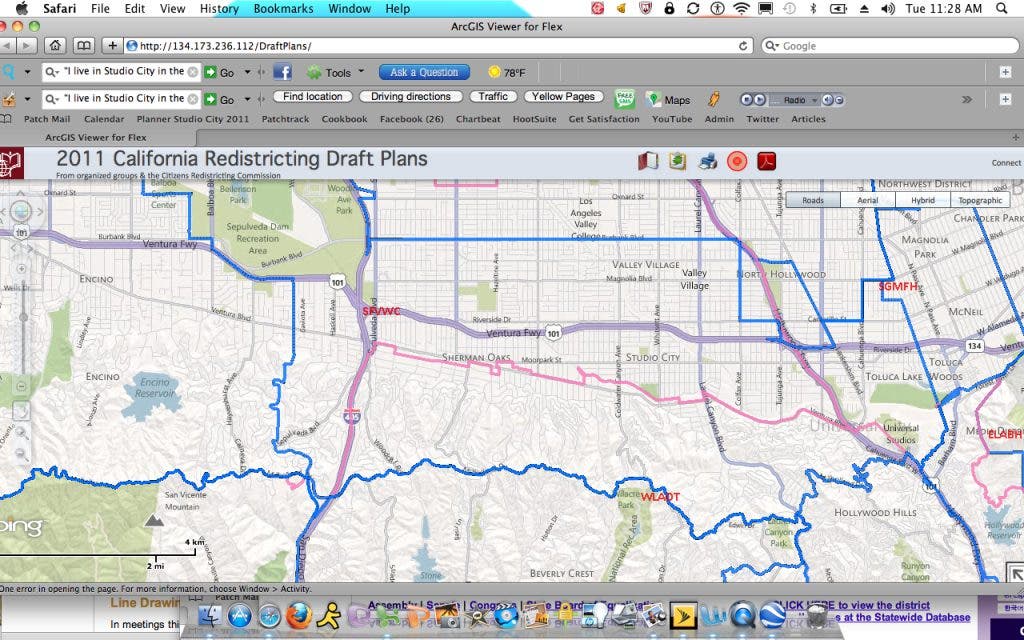The image size is (1024, 640).
Task: Open the Edit menu
Action: pos(135,8)
